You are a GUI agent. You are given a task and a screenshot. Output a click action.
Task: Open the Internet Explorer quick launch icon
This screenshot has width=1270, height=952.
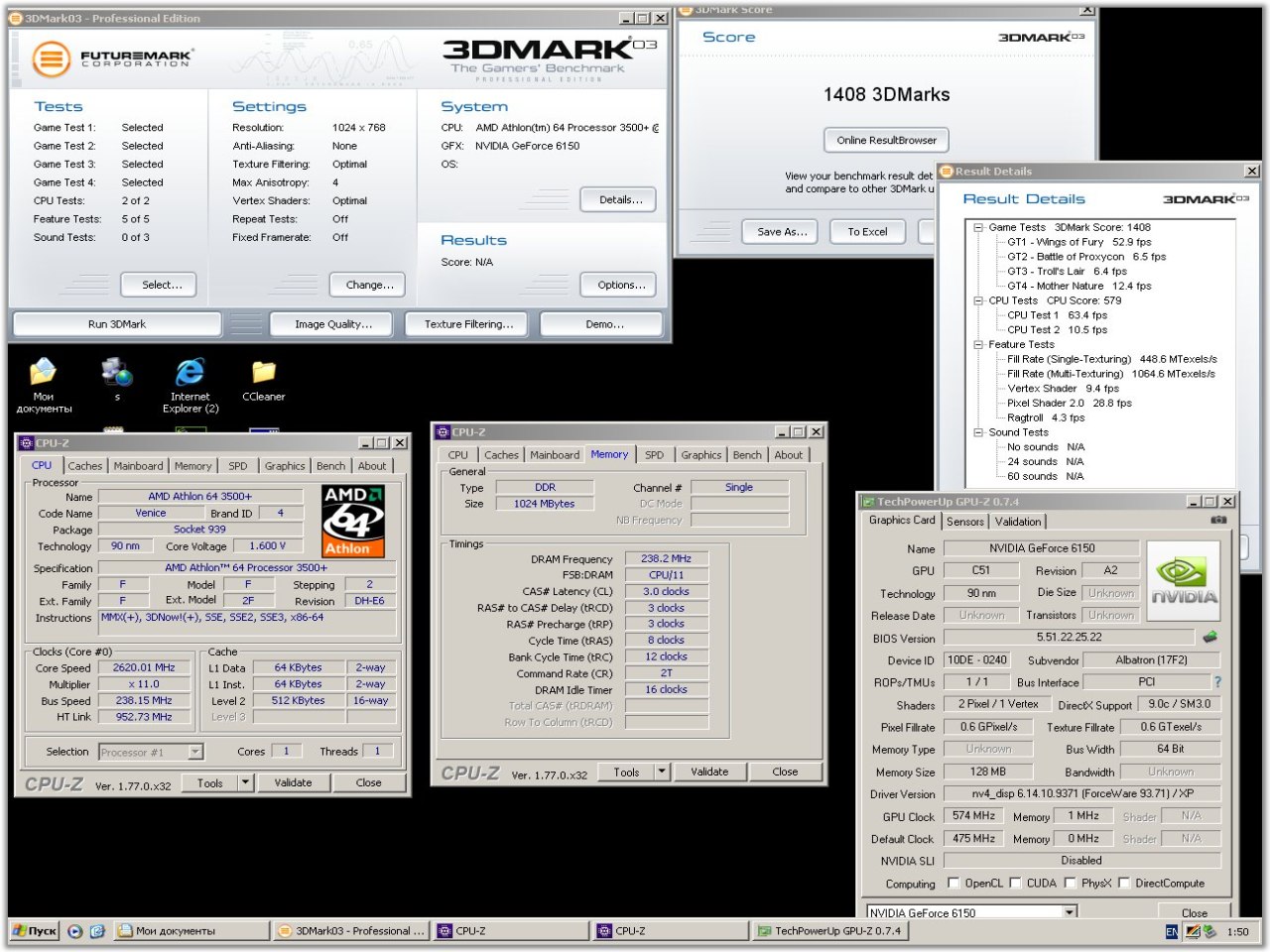coord(97,931)
